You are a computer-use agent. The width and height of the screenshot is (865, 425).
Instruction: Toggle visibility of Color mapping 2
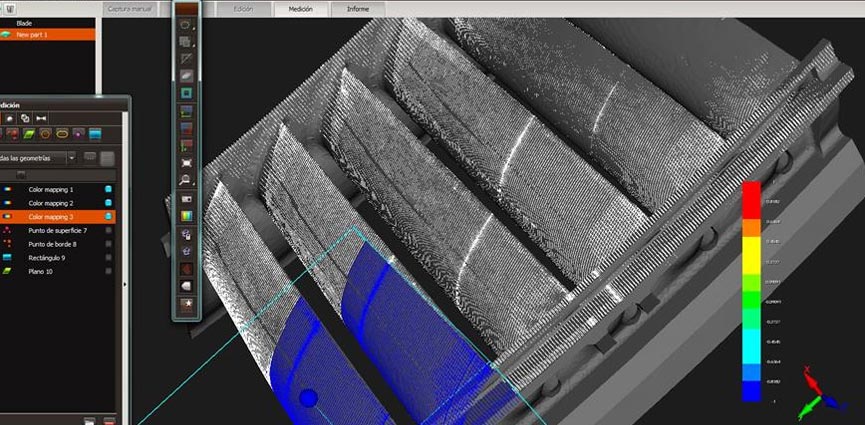[109, 203]
